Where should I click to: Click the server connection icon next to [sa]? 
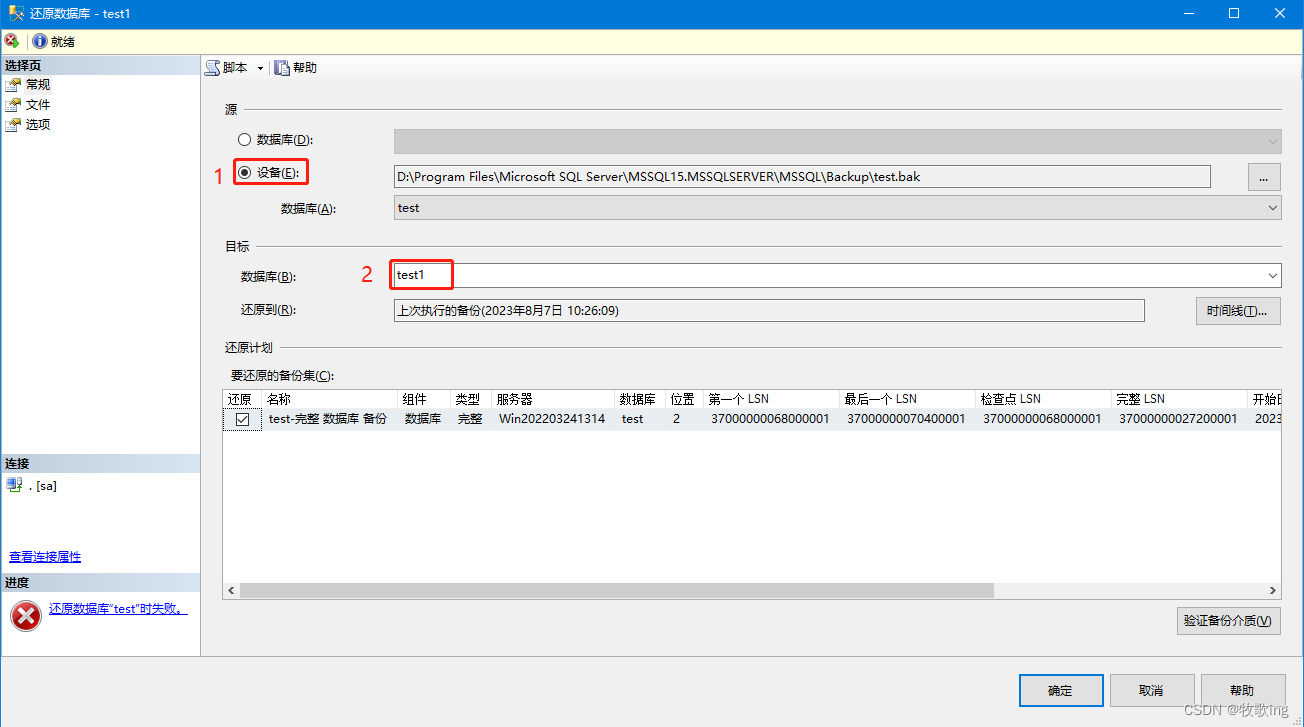(x=14, y=485)
